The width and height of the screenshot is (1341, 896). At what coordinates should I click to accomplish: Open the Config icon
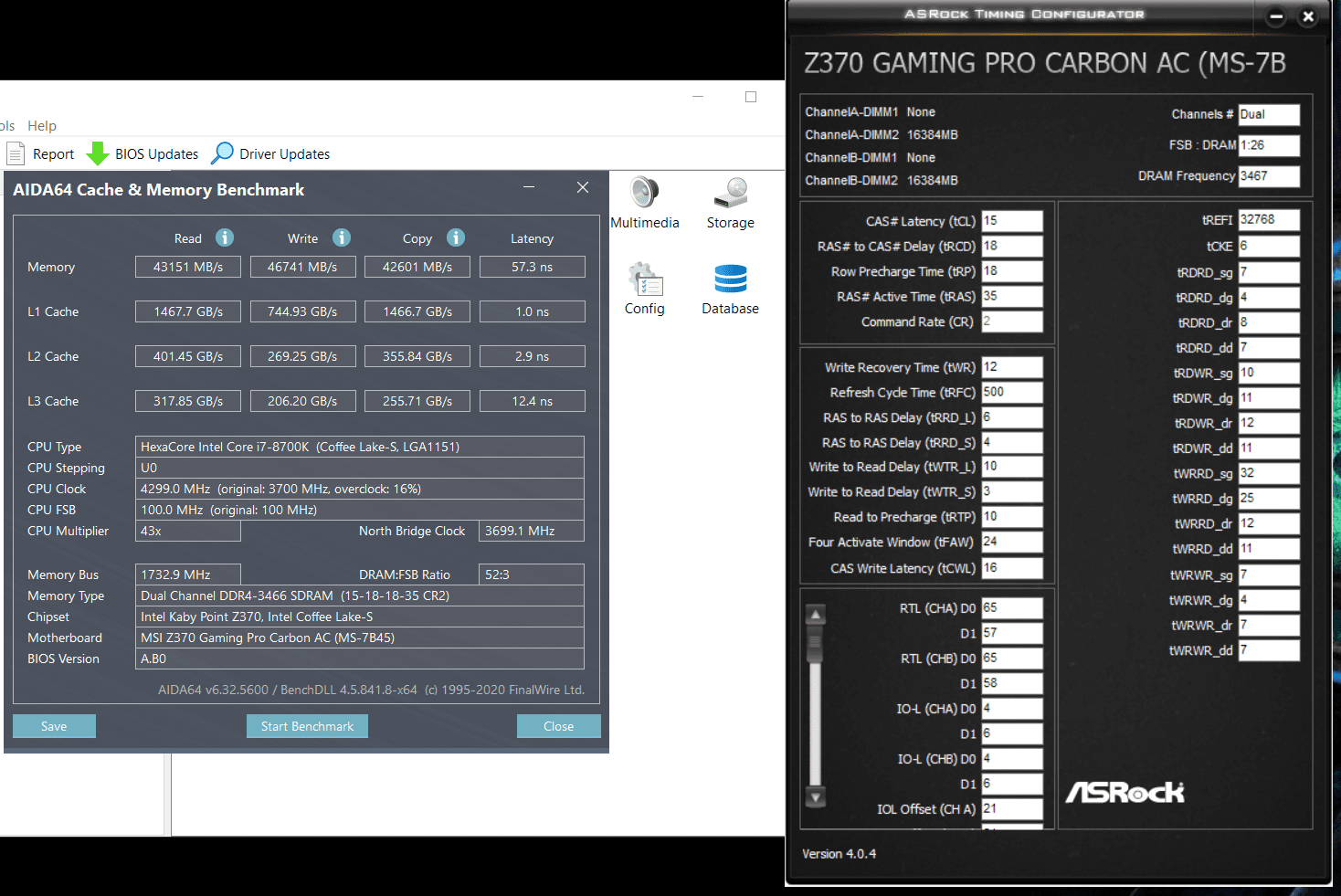coord(645,279)
